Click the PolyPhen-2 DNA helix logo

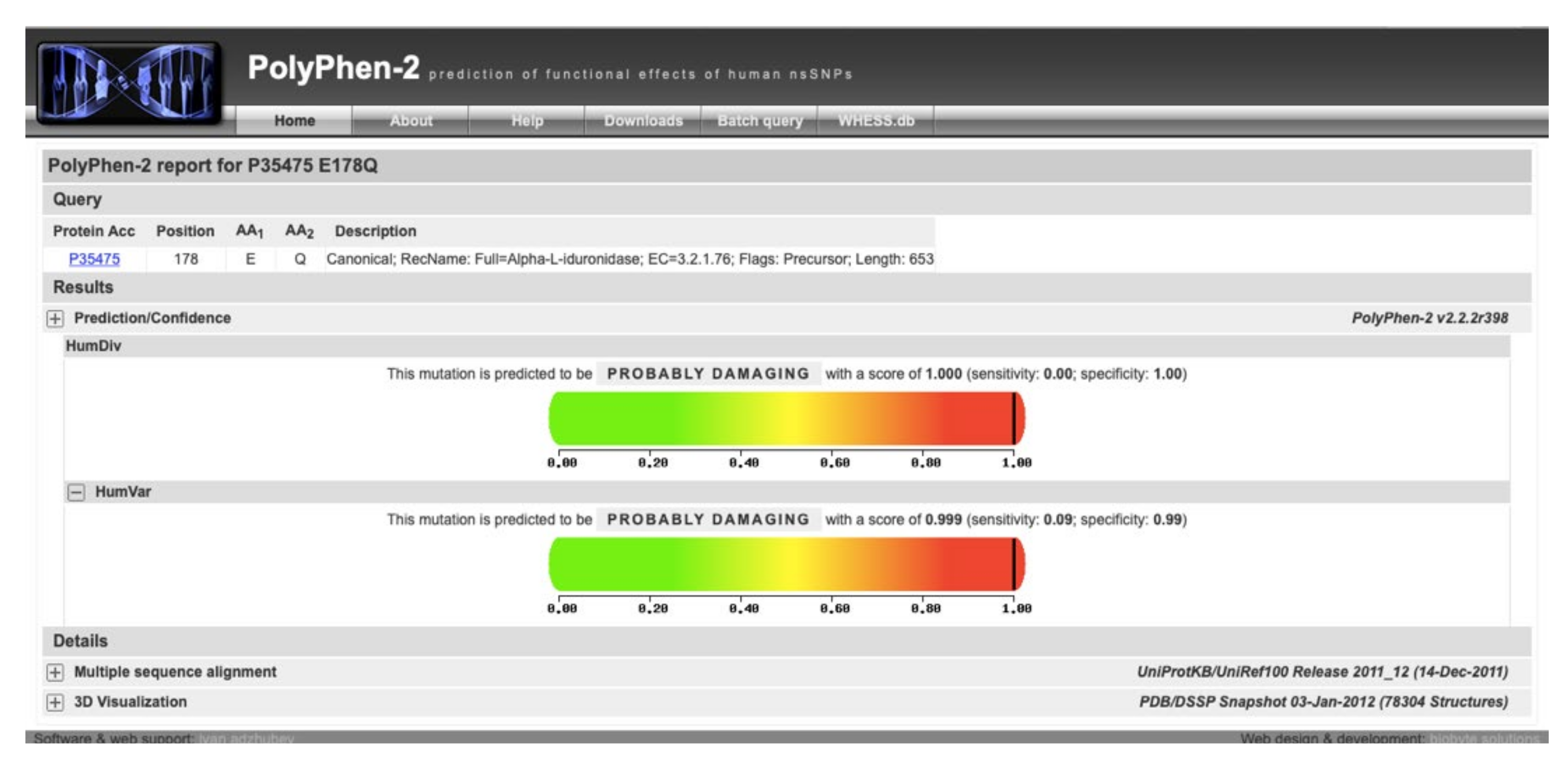point(129,82)
